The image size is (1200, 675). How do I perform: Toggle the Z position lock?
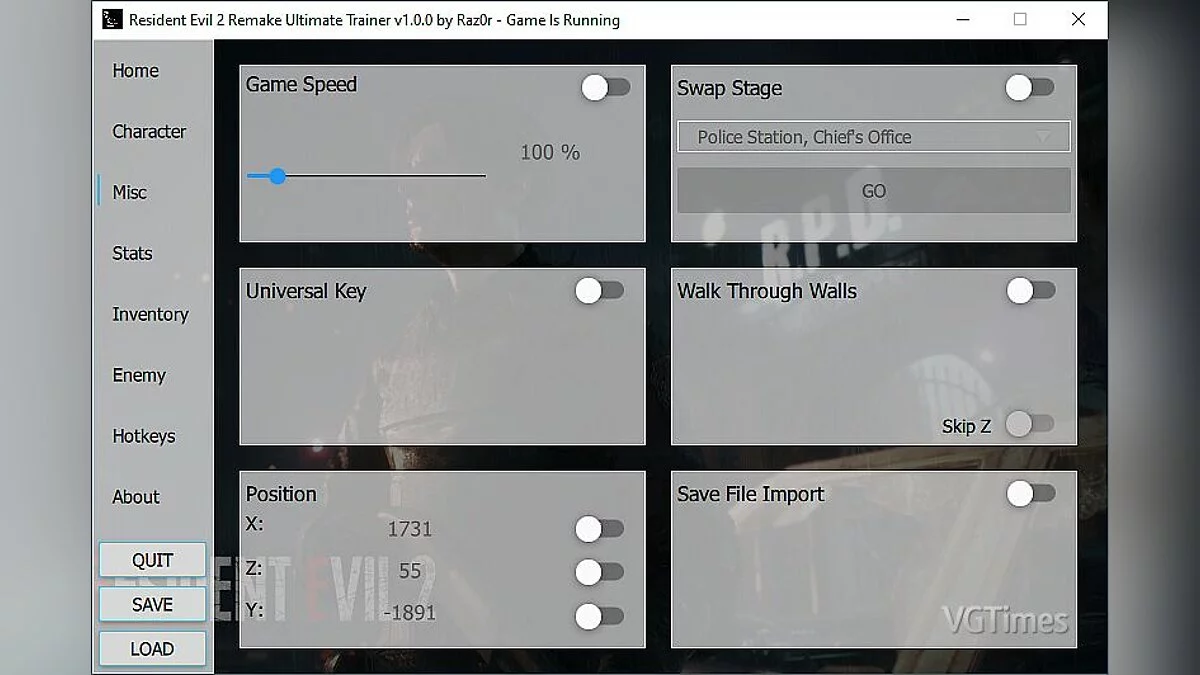coord(599,572)
